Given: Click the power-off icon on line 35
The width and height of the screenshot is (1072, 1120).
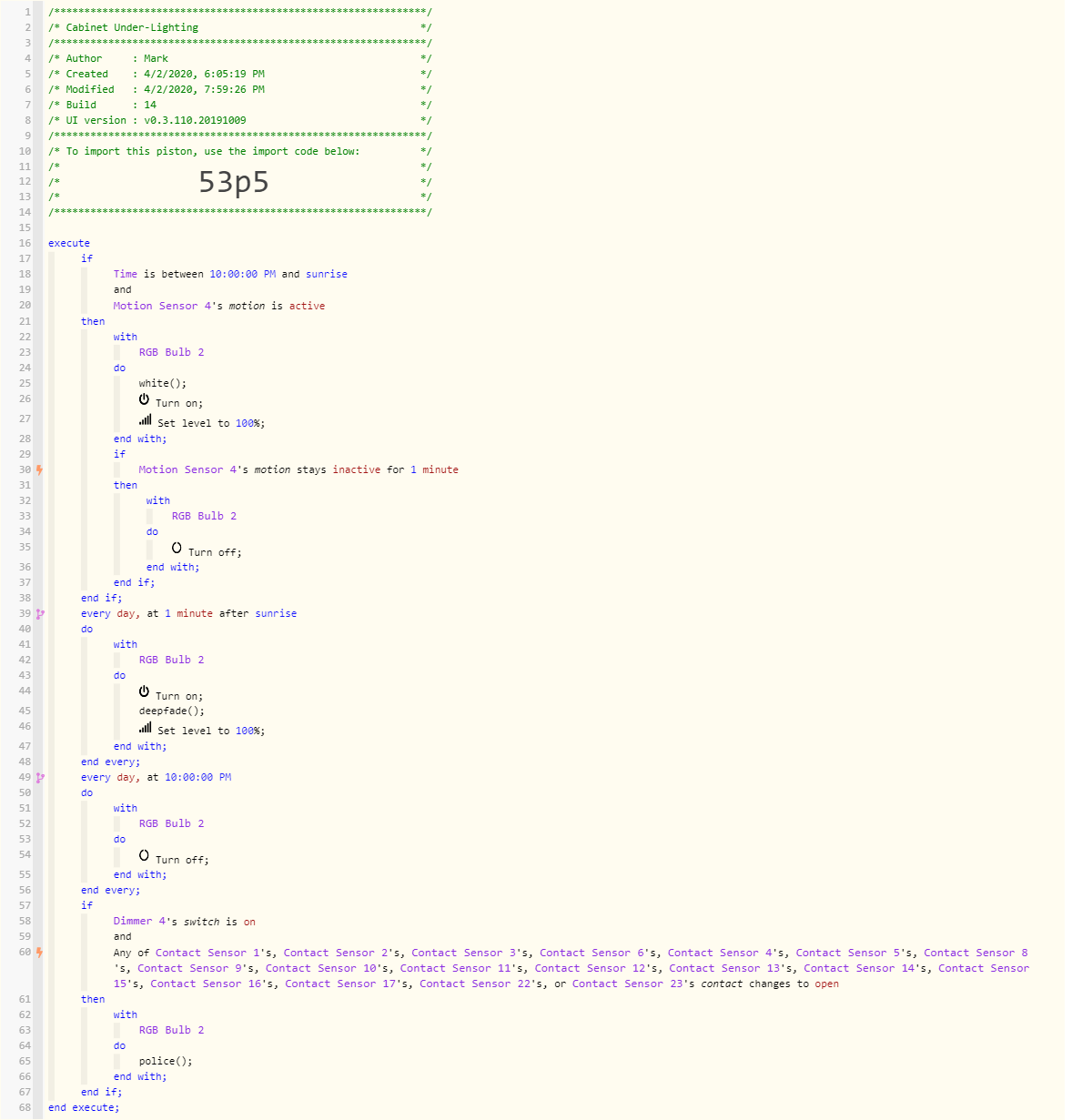Looking at the screenshot, I should (177, 548).
